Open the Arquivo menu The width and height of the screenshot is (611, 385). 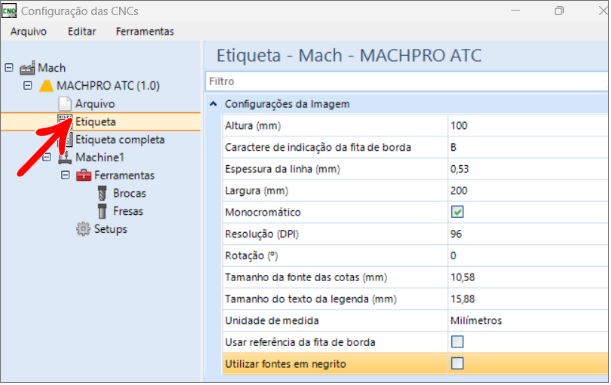pos(28,31)
